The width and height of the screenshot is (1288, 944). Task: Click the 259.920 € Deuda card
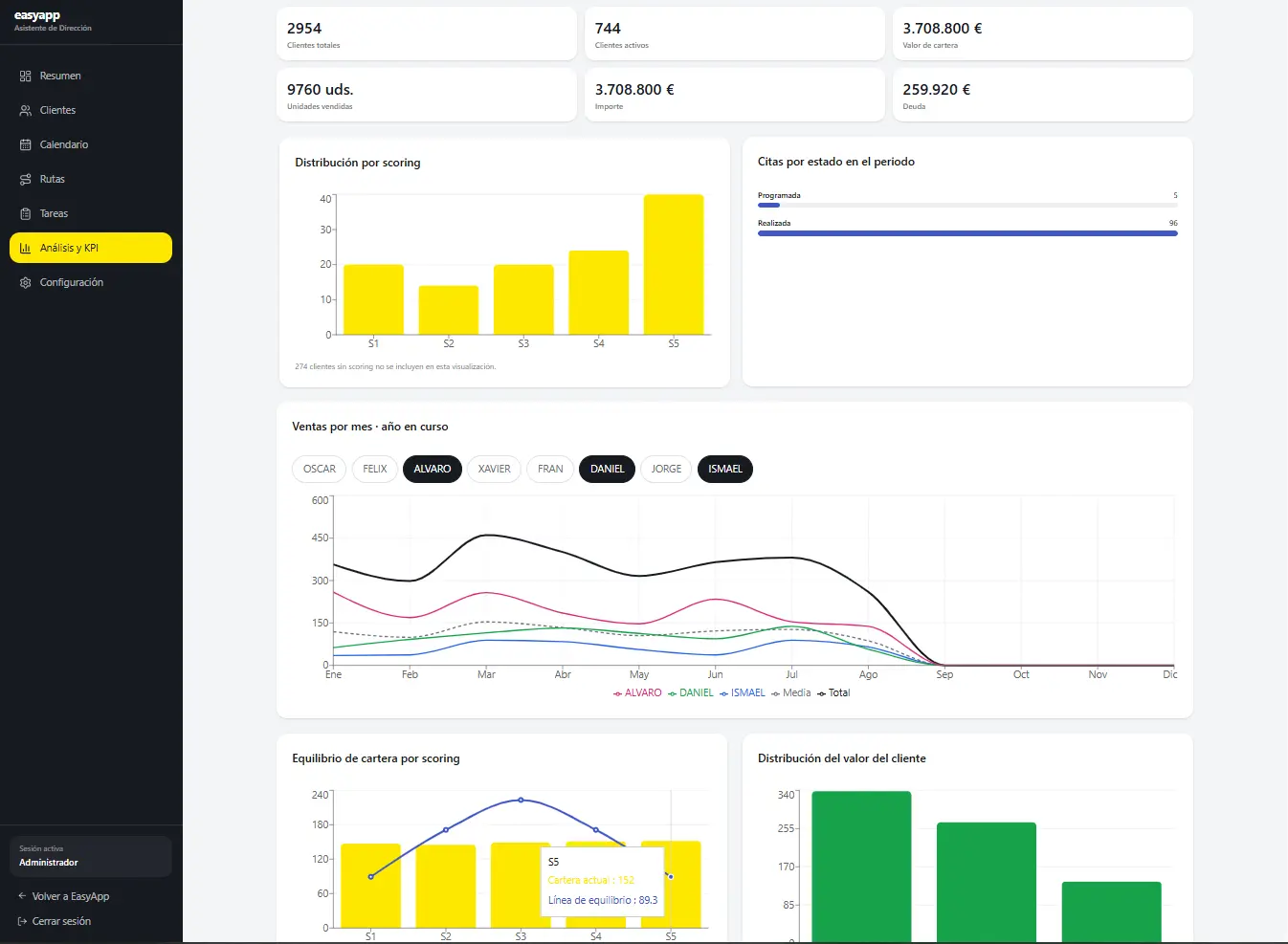tap(1043, 95)
